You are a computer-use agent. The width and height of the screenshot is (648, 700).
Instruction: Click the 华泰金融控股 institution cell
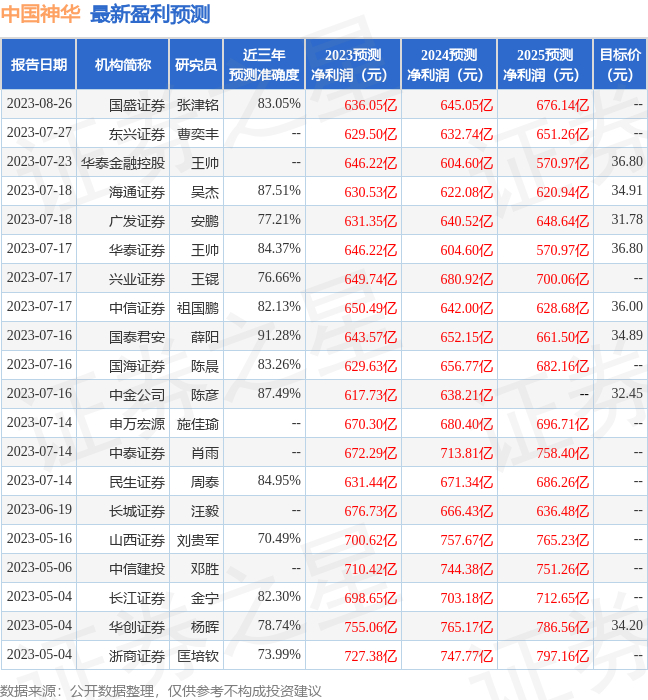point(123,163)
